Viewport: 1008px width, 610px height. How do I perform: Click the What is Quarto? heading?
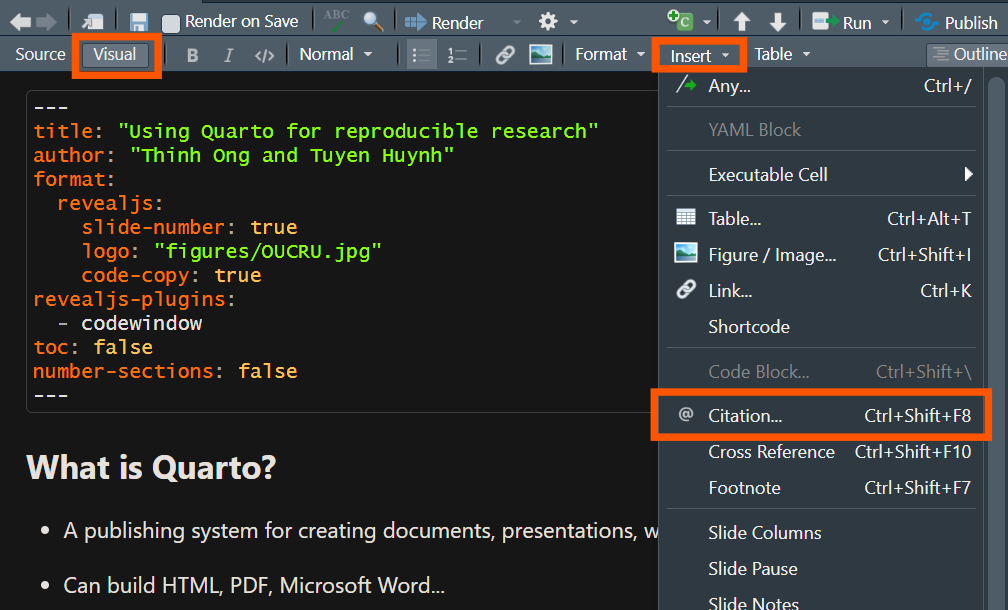click(x=151, y=467)
